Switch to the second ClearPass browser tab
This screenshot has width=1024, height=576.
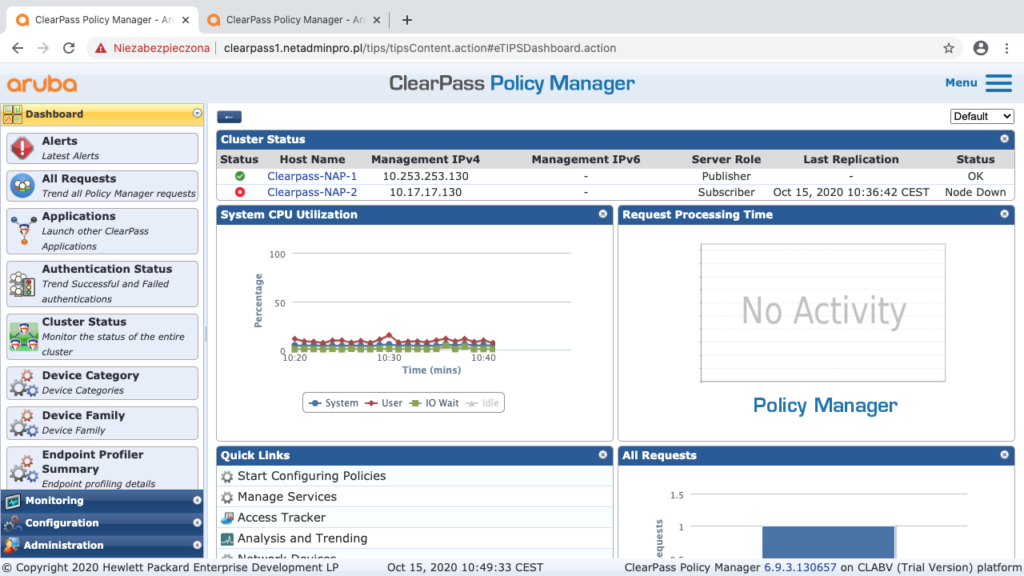[x=295, y=20]
